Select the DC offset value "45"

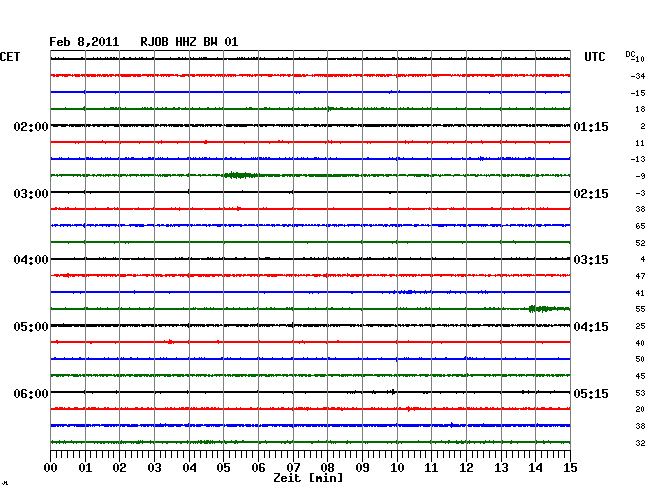pyautogui.click(x=640, y=376)
